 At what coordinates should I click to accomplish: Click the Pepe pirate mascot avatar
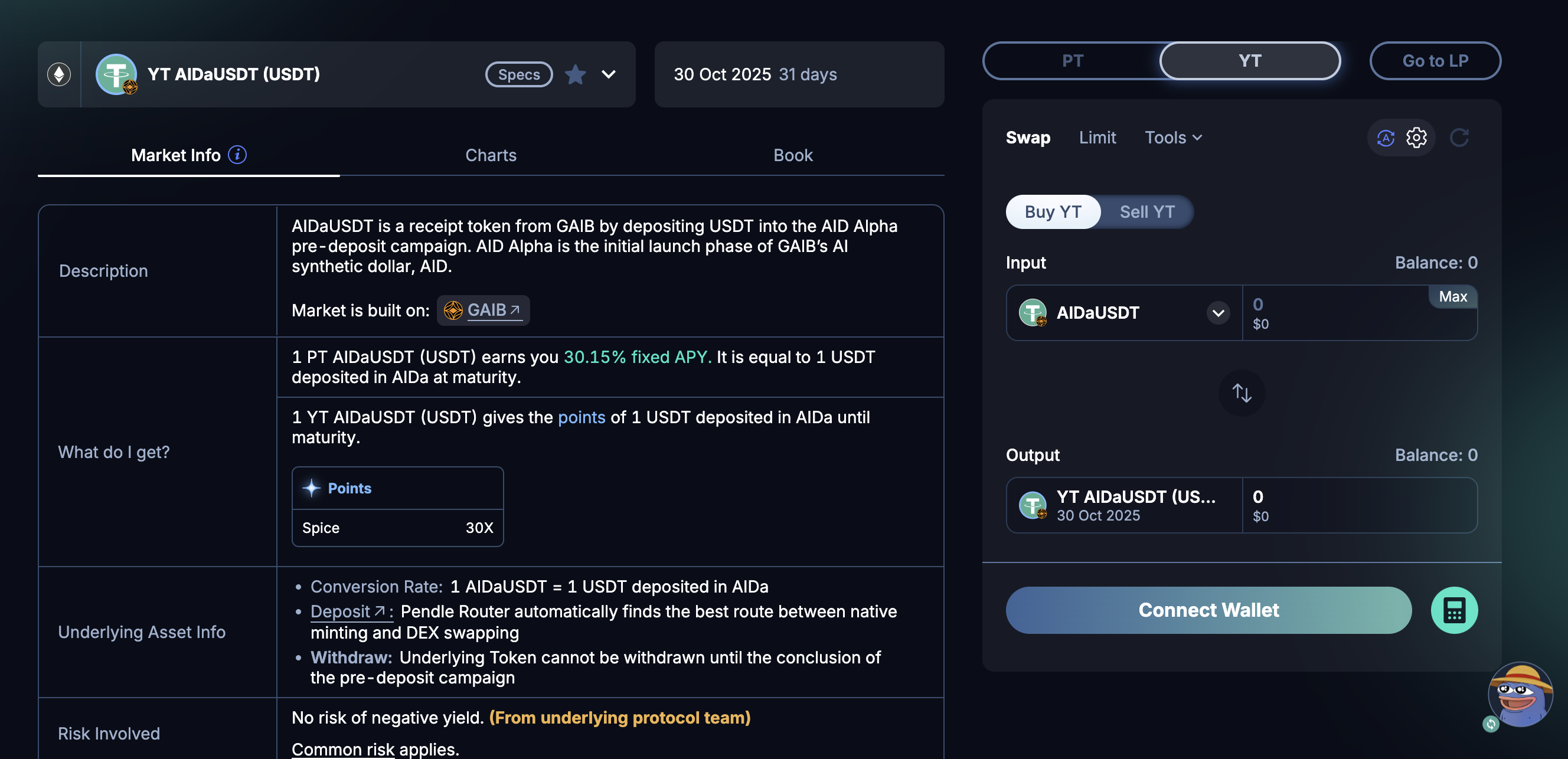click(1520, 695)
